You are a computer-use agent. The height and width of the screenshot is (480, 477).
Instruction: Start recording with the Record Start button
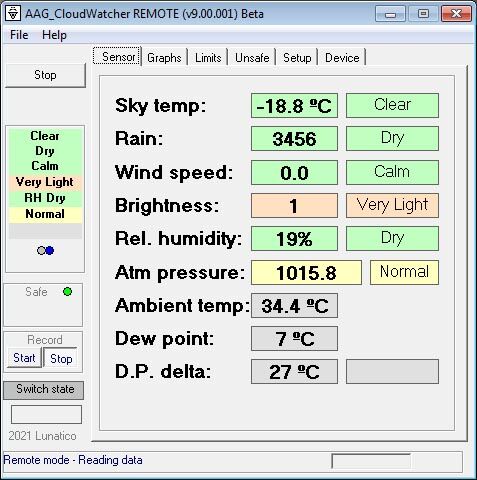pyautogui.click(x=24, y=358)
